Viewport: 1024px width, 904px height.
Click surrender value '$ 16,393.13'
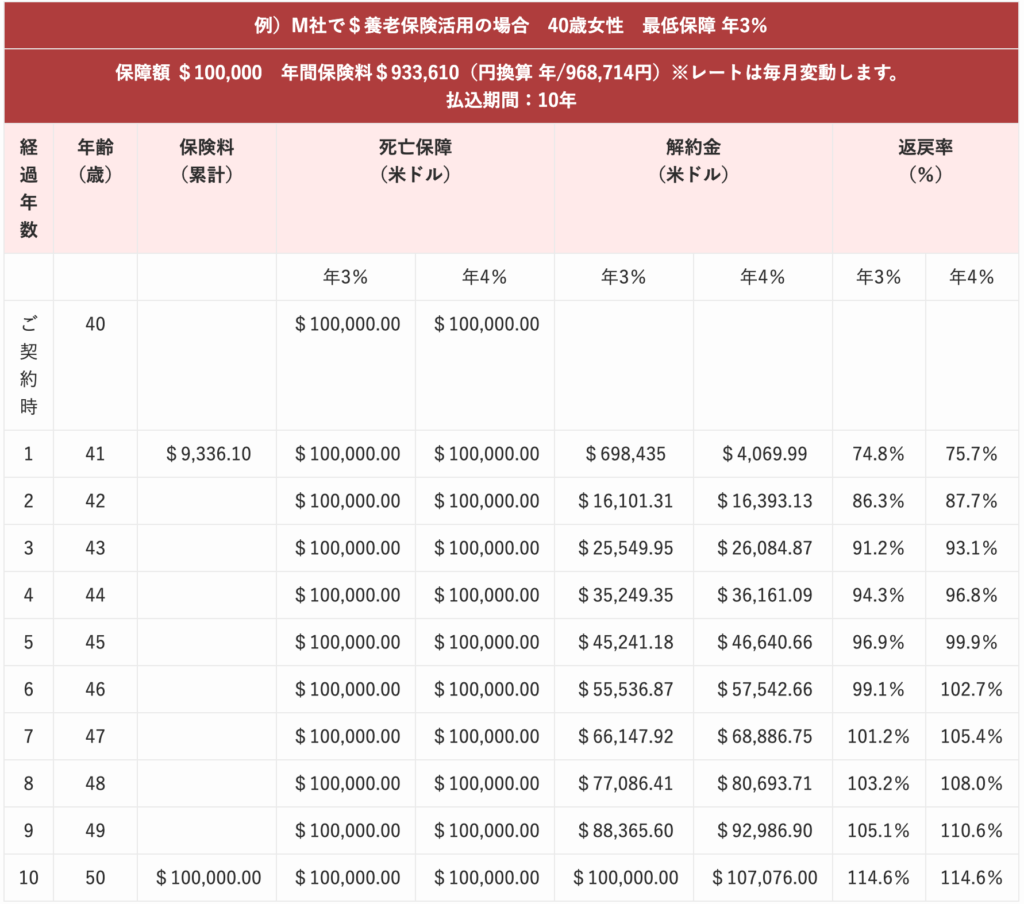[764, 501]
